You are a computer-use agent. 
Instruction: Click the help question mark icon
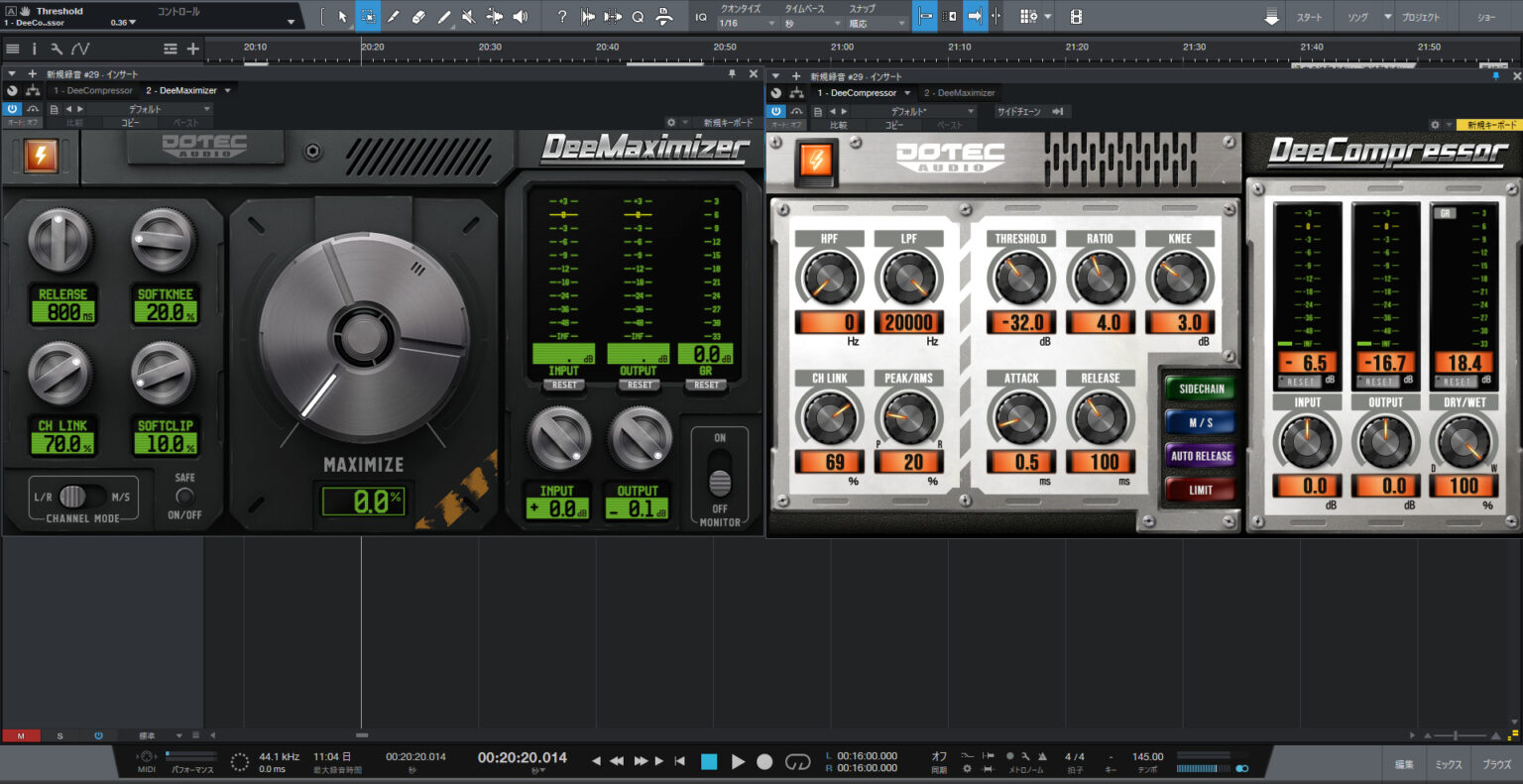click(x=562, y=17)
